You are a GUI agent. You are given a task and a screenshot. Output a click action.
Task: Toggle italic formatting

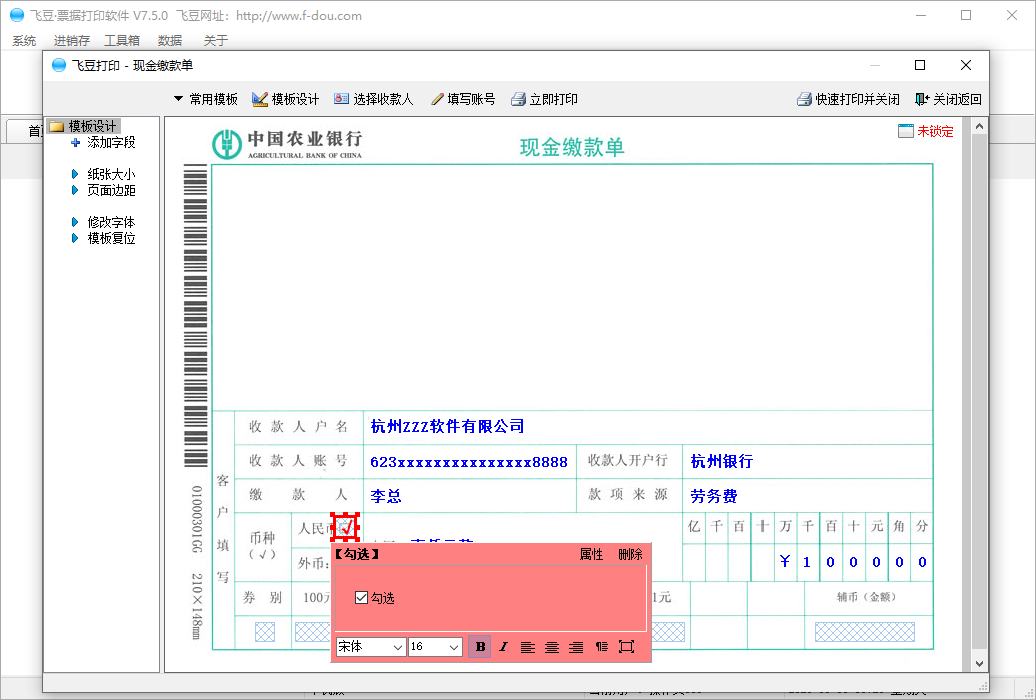[503, 646]
